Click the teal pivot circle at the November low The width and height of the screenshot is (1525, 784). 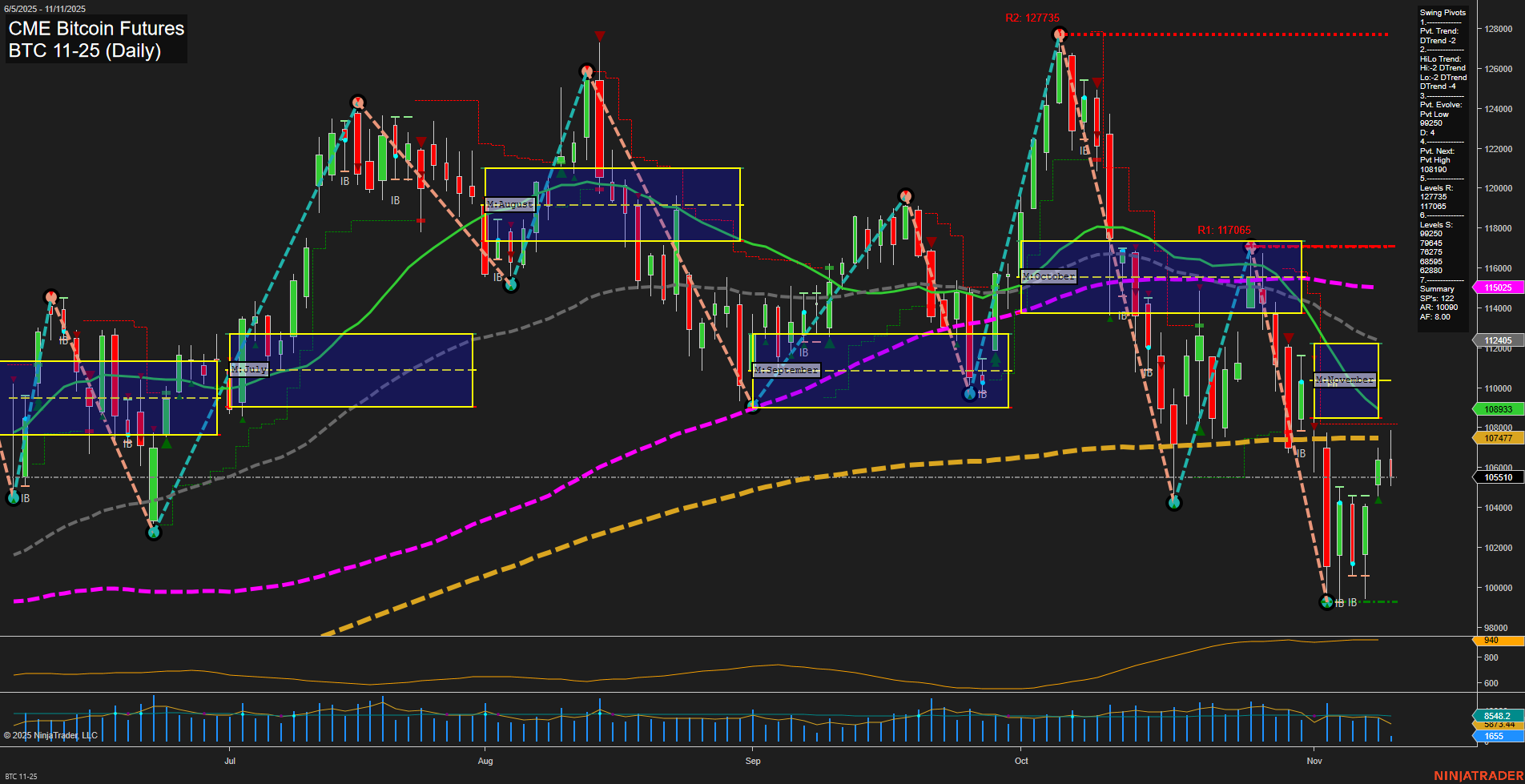click(x=1328, y=603)
